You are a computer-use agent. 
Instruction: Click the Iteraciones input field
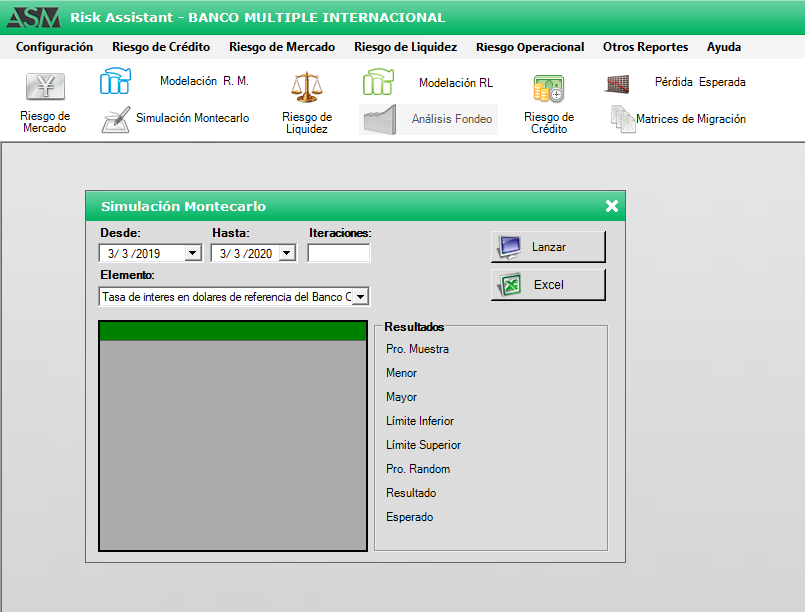[x=338, y=254]
